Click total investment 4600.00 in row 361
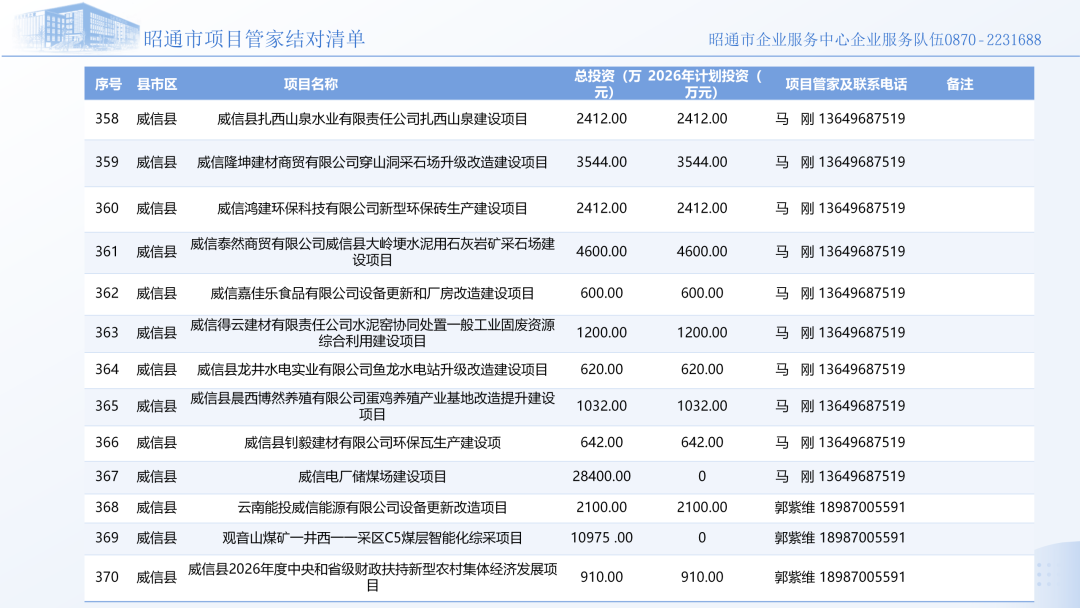 pos(601,252)
